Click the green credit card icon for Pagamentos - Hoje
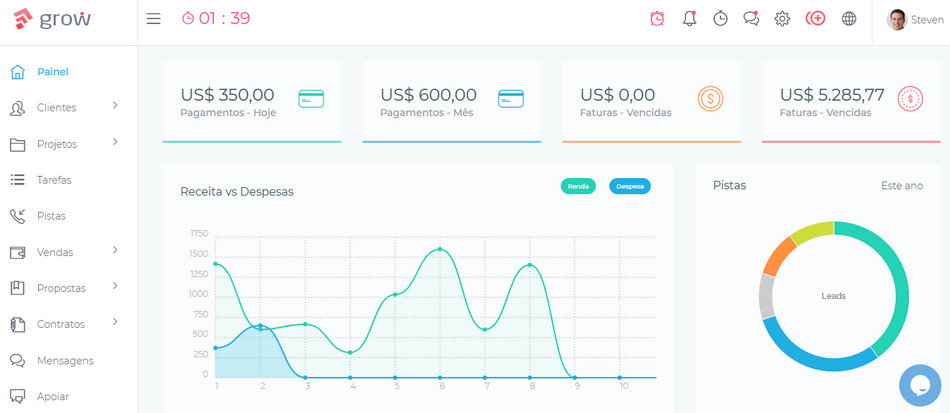Image resolution: width=950 pixels, height=413 pixels. 311,99
